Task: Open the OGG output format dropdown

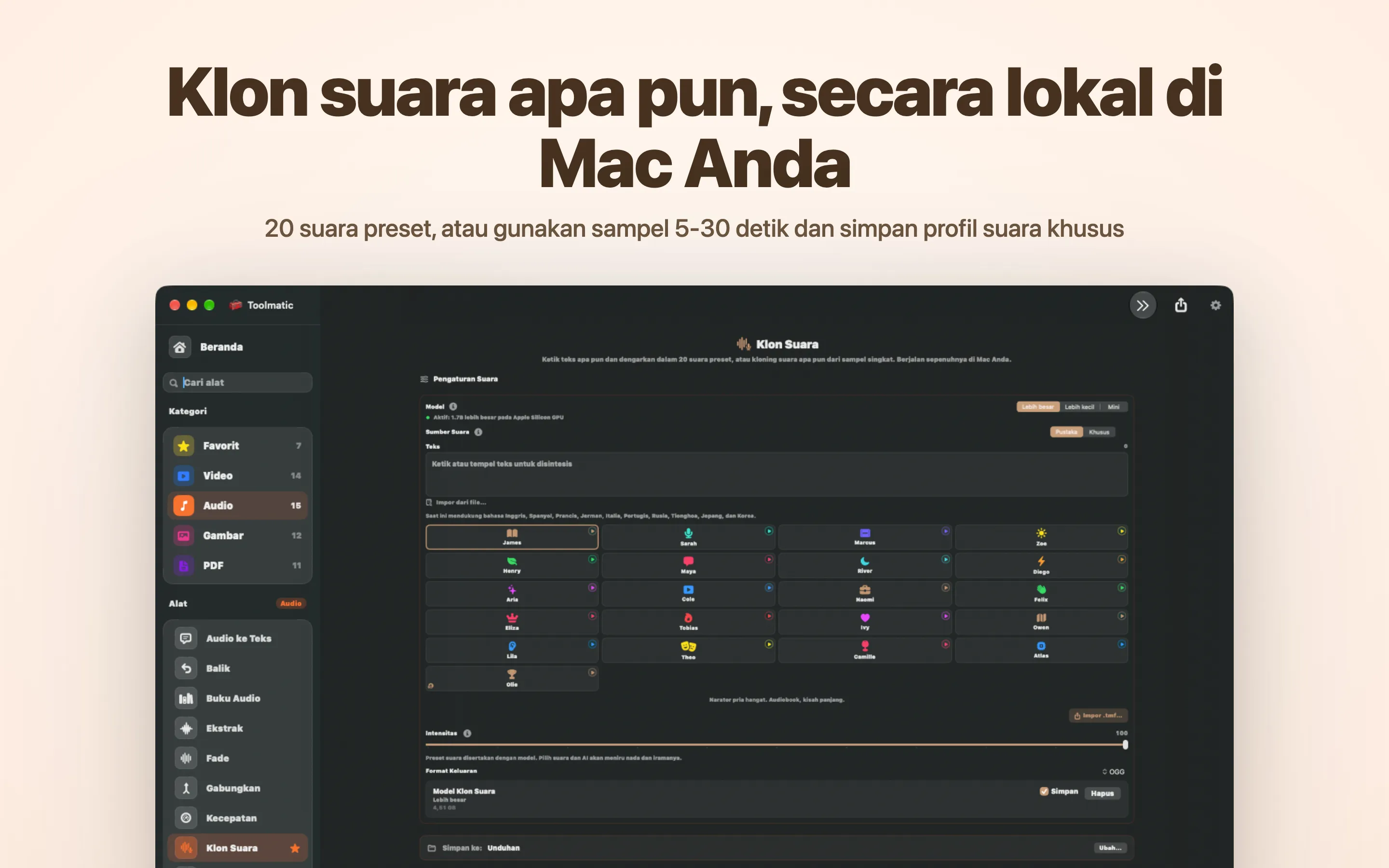Action: [x=1113, y=772]
